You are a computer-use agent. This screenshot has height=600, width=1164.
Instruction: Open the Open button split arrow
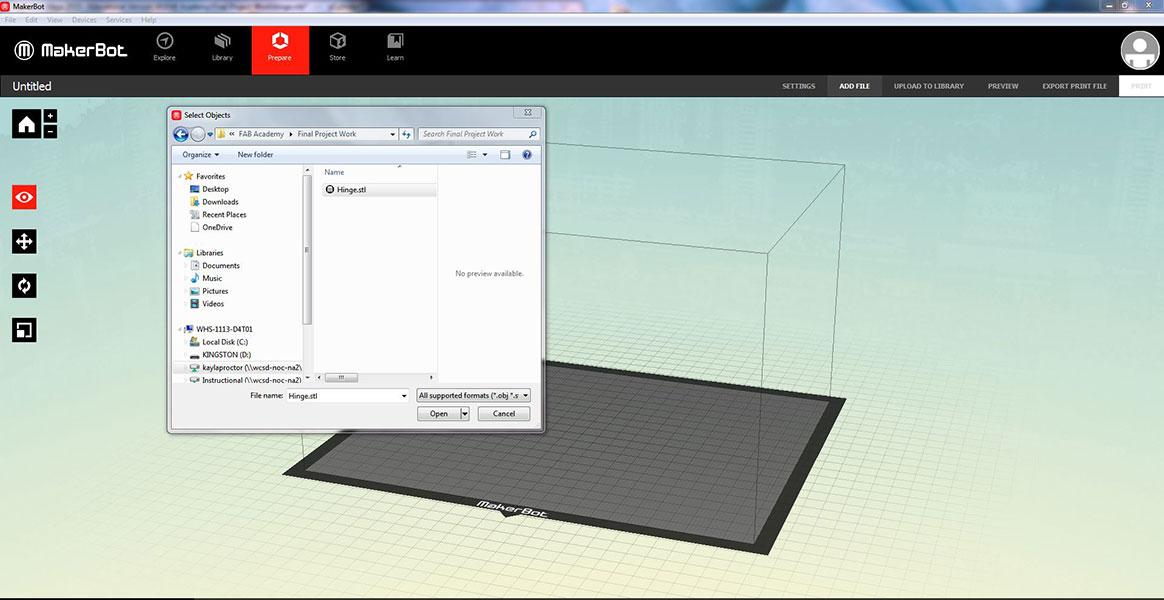pyautogui.click(x=465, y=414)
